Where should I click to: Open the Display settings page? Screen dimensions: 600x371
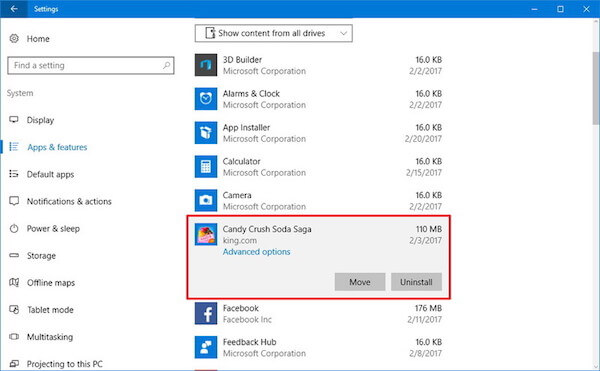(x=40, y=120)
